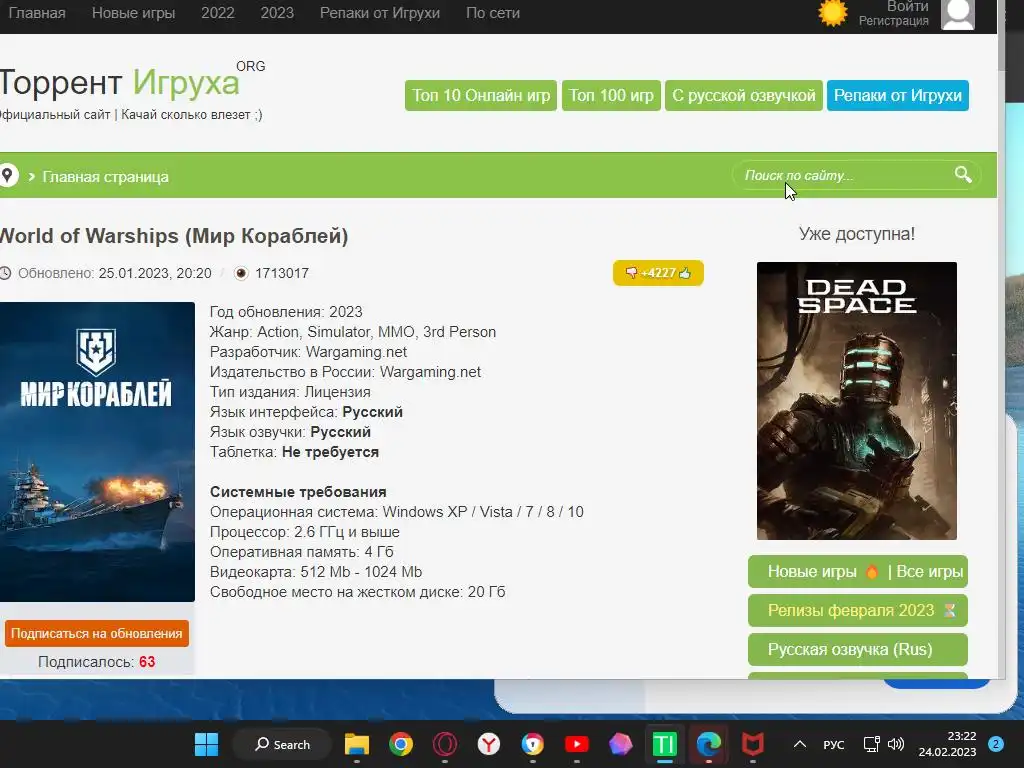Open Топ 100 игр button
The height and width of the screenshot is (768, 1024).
pyautogui.click(x=611, y=95)
